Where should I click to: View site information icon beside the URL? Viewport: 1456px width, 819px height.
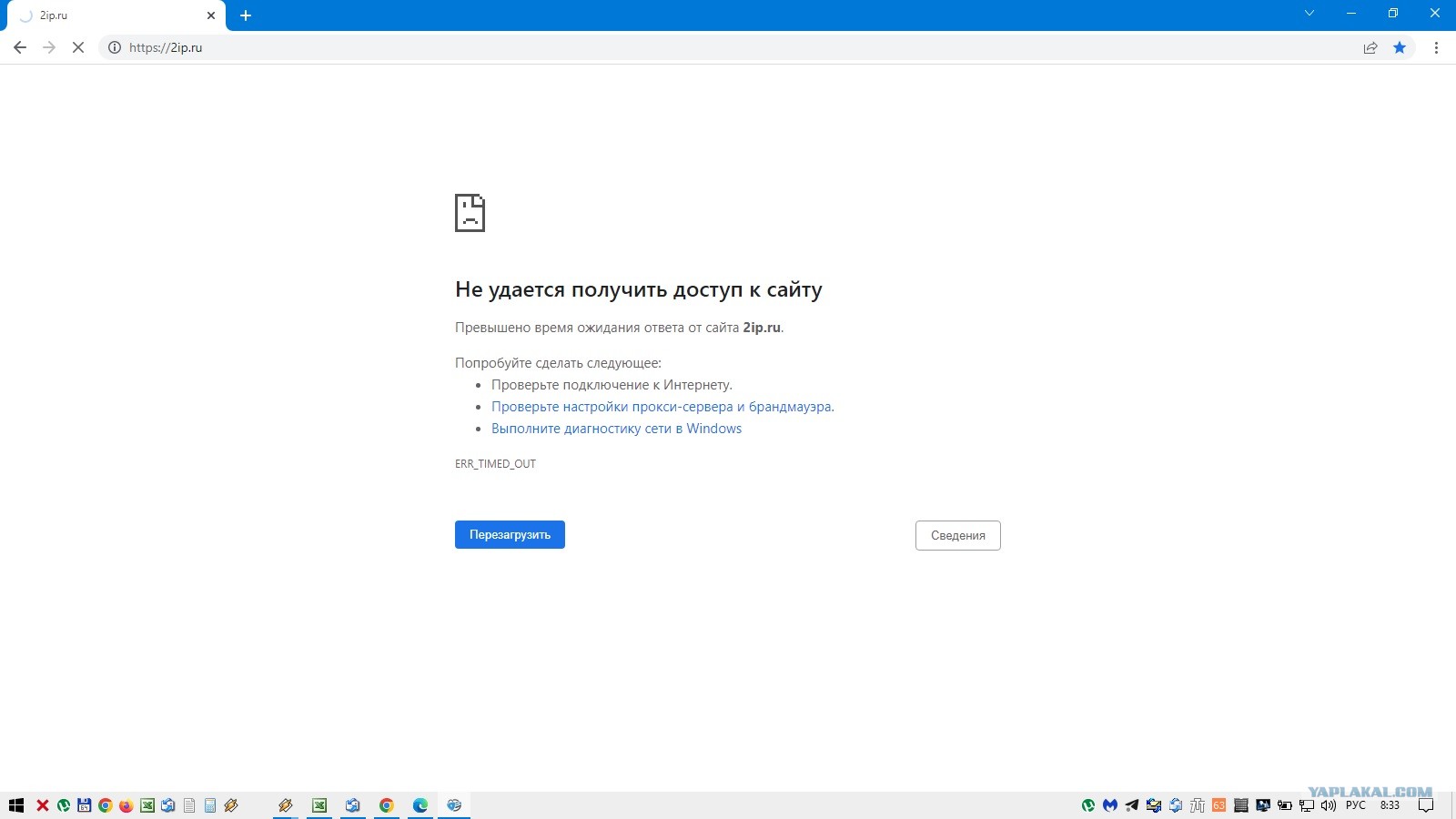click(x=115, y=47)
